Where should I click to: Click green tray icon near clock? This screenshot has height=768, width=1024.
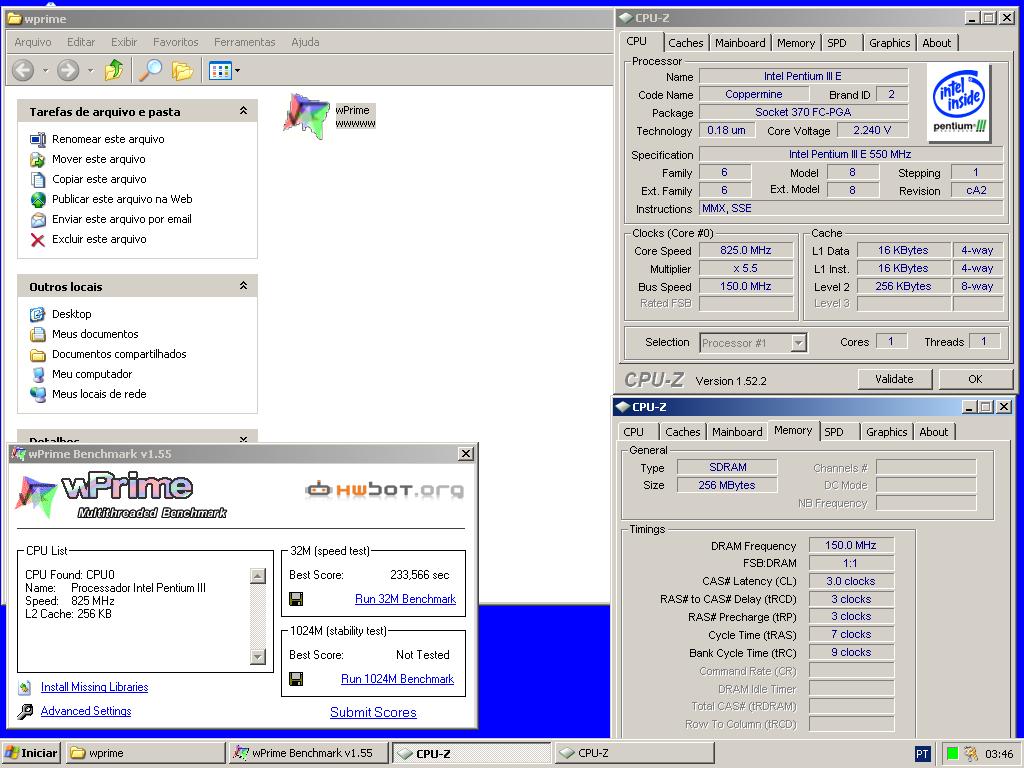[x=952, y=754]
